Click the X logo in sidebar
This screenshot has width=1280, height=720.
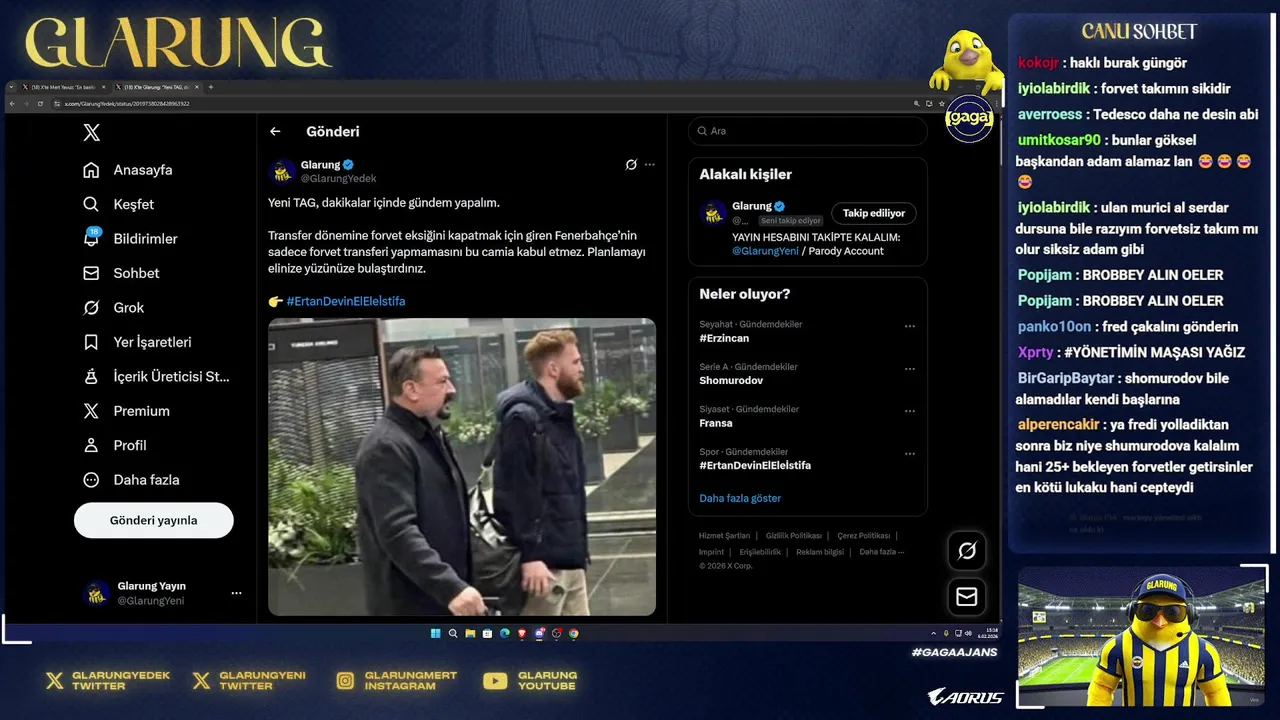91,132
